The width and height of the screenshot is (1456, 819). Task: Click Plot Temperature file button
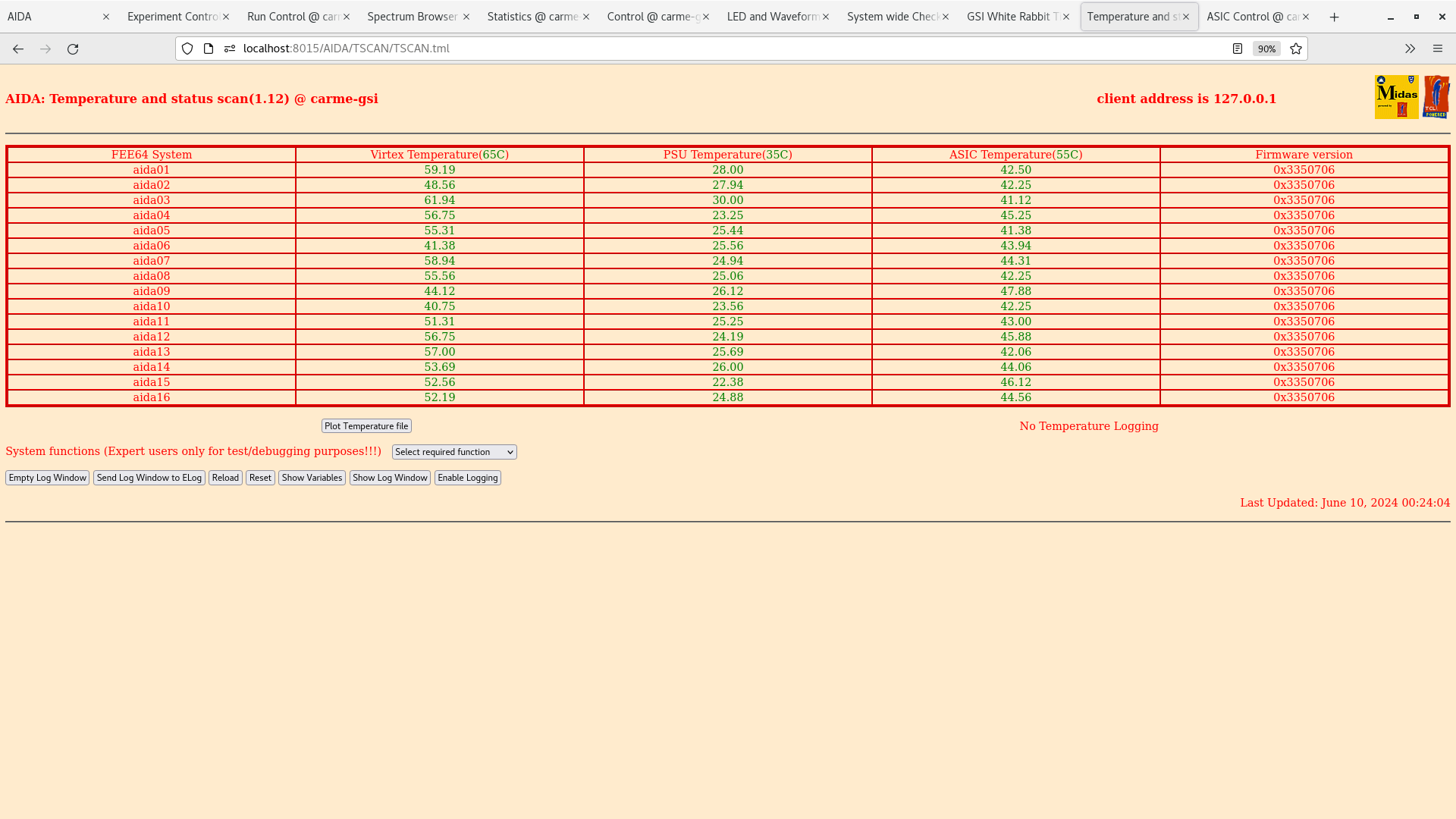366,425
